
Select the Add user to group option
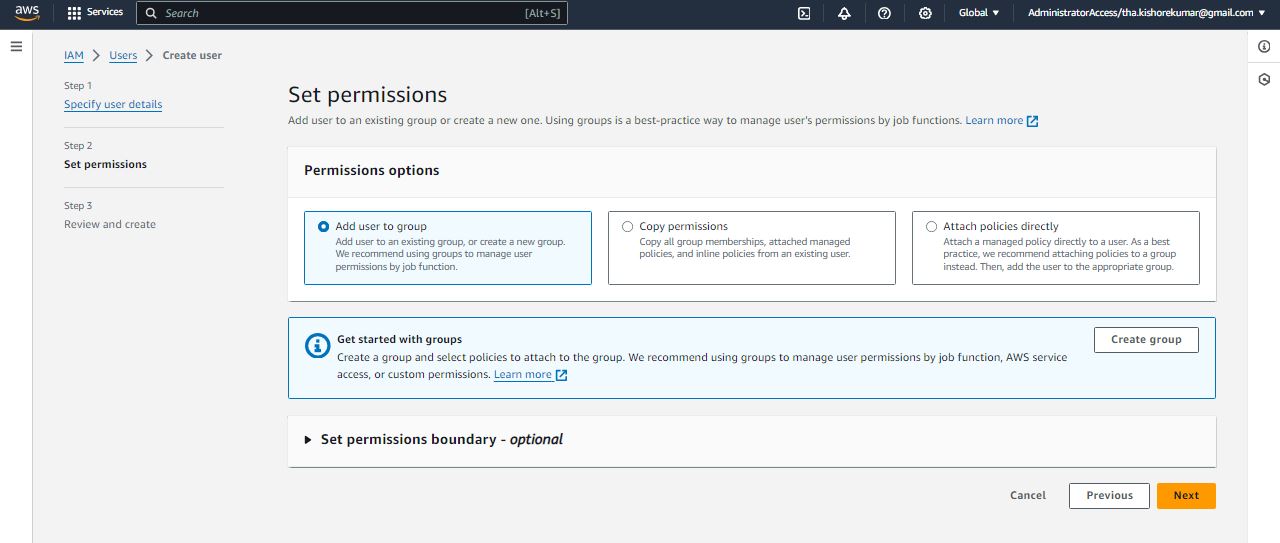323,227
